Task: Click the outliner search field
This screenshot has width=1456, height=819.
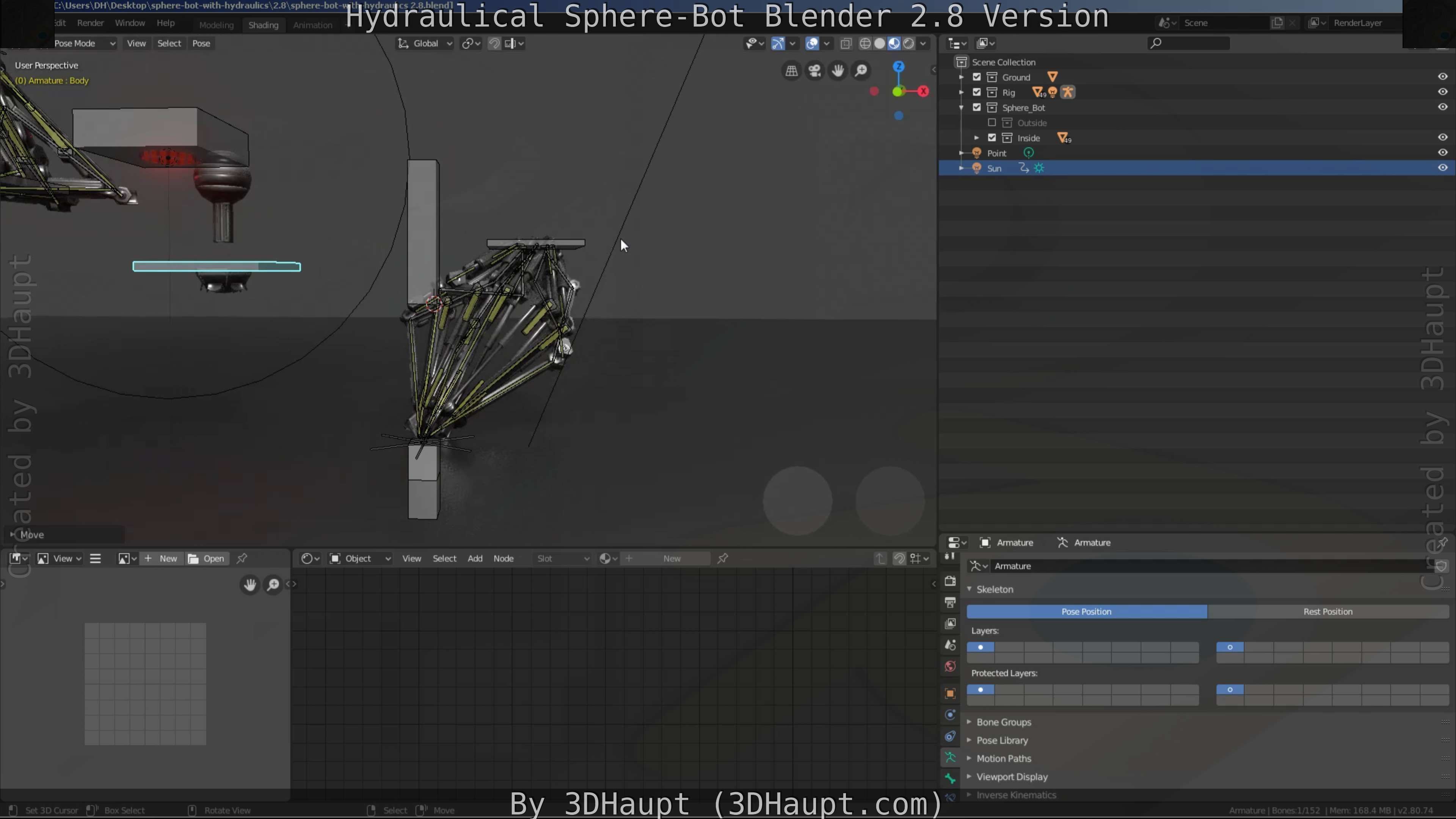Action: [x=1189, y=43]
